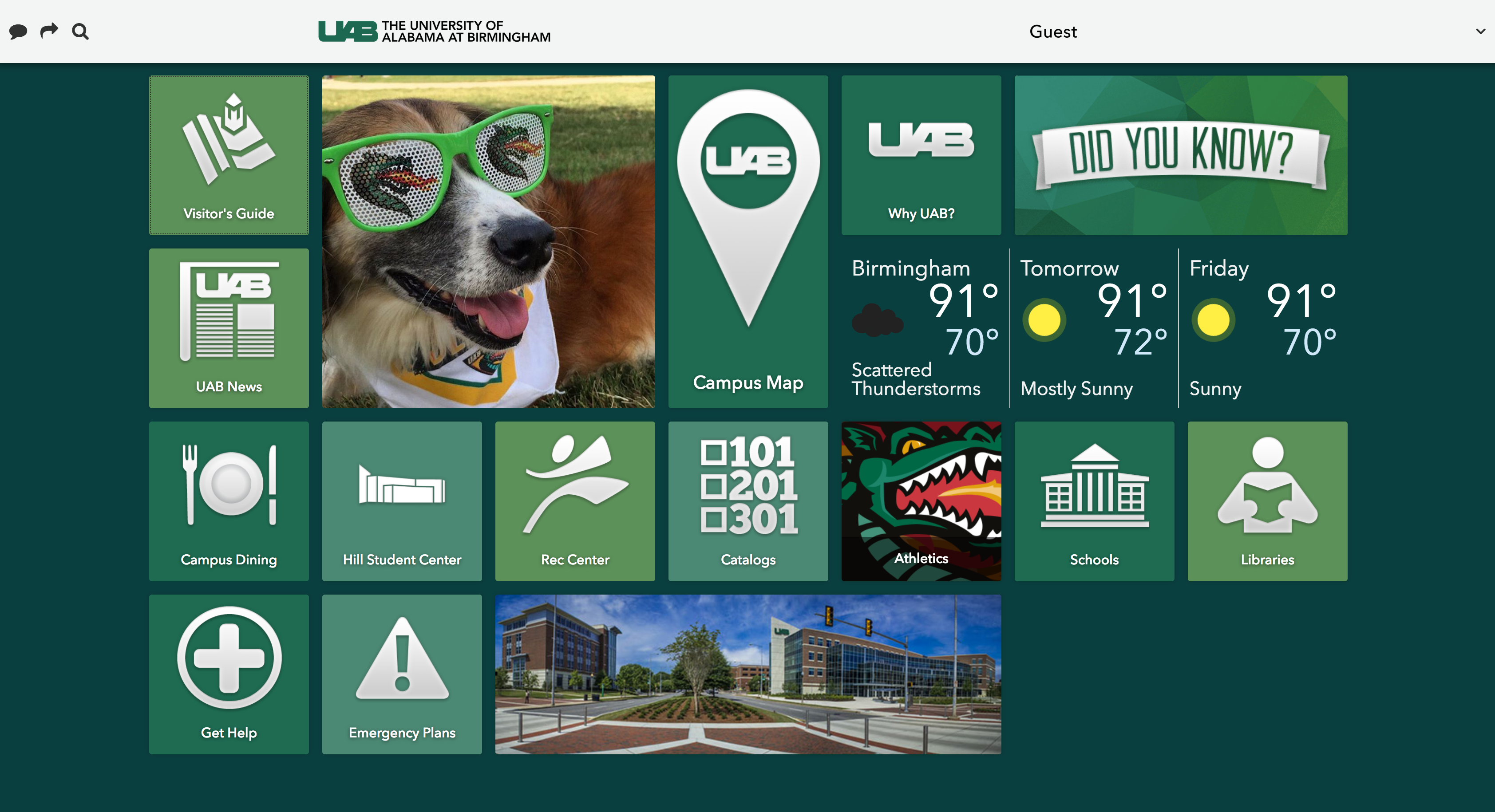Open the Athletics dragon tile
The image size is (1495, 812).
pos(921,501)
